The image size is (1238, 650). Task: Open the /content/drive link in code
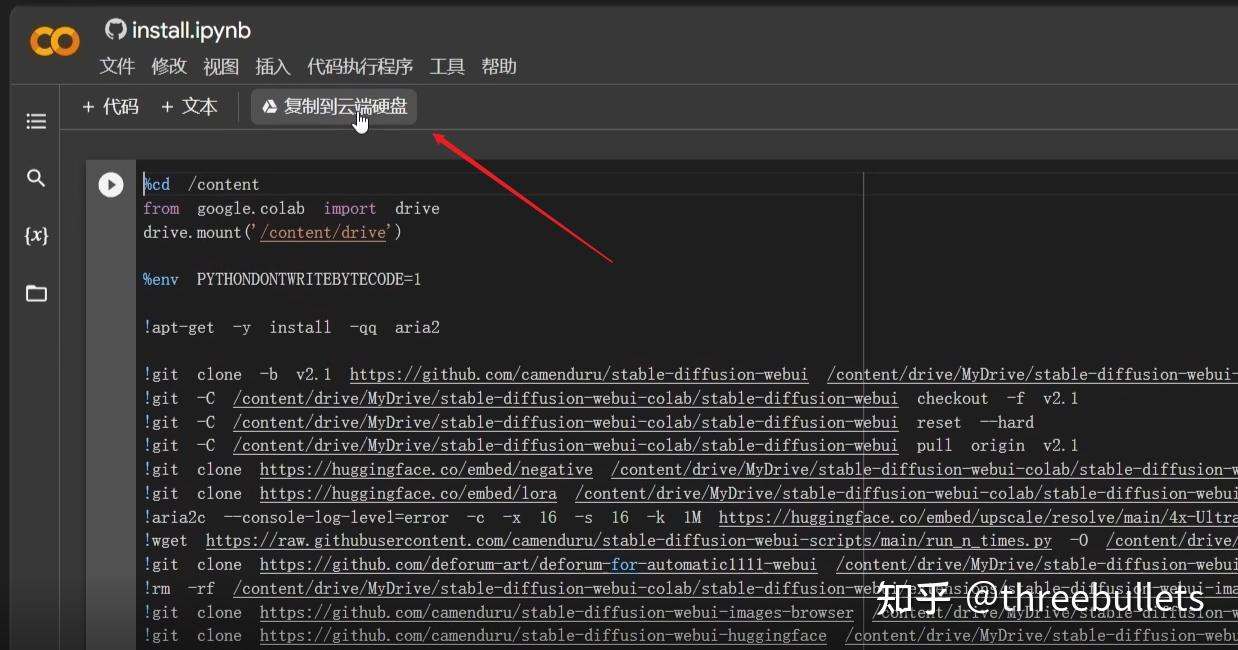tap(323, 232)
